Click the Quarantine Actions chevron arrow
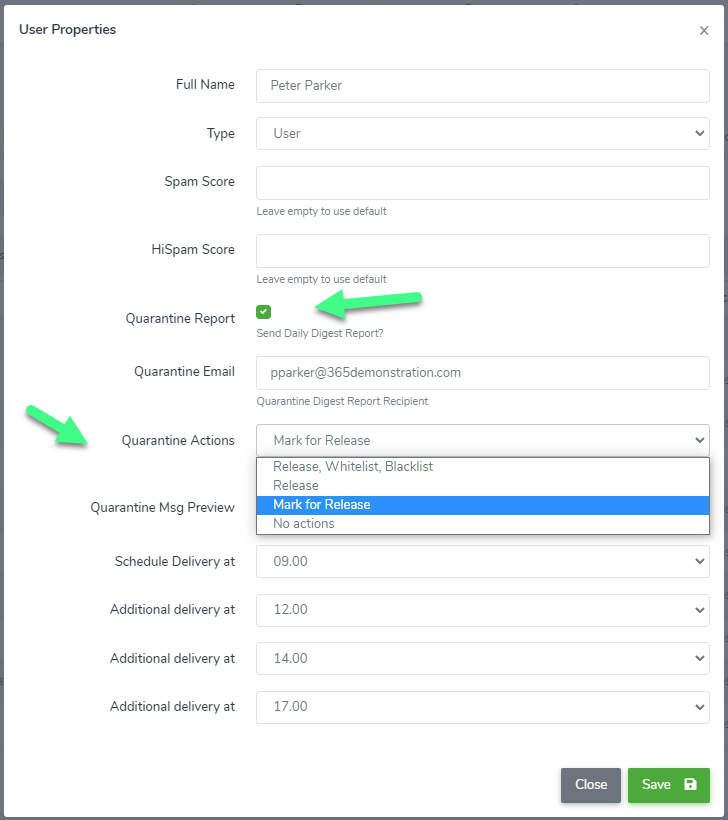 [x=699, y=440]
